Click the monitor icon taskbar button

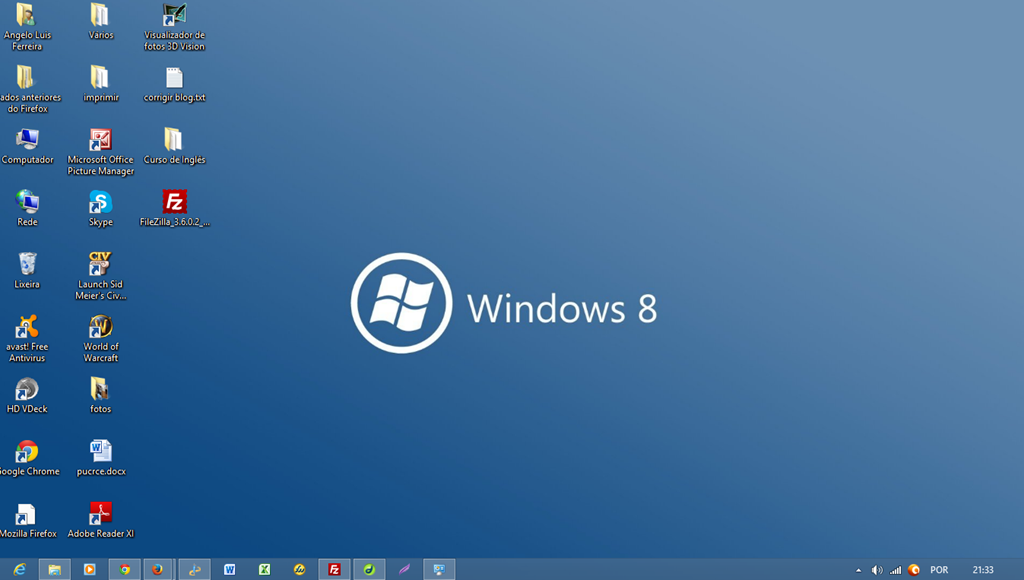[439, 570]
